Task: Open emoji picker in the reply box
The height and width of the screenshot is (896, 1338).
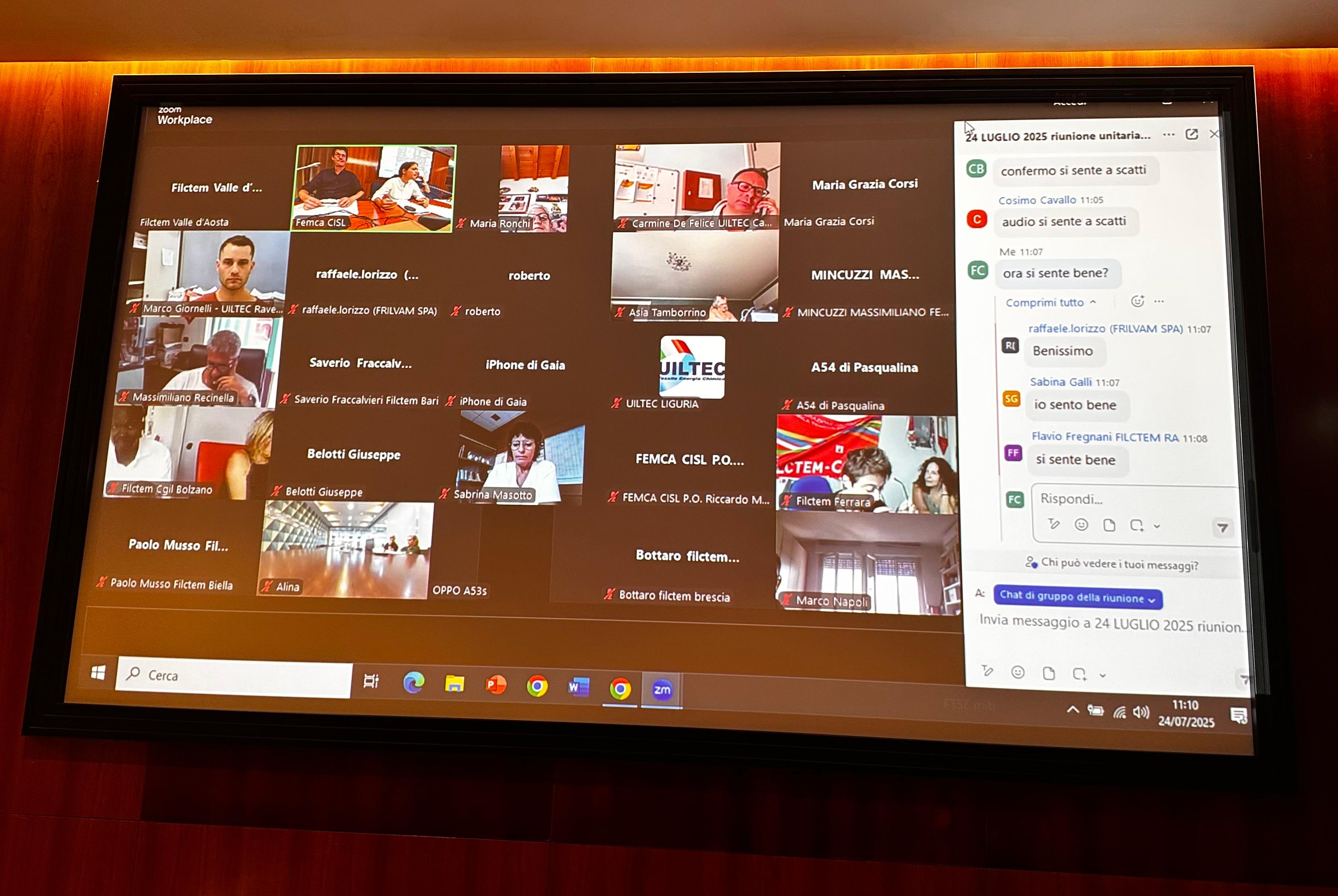Action: tap(1081, 524)
